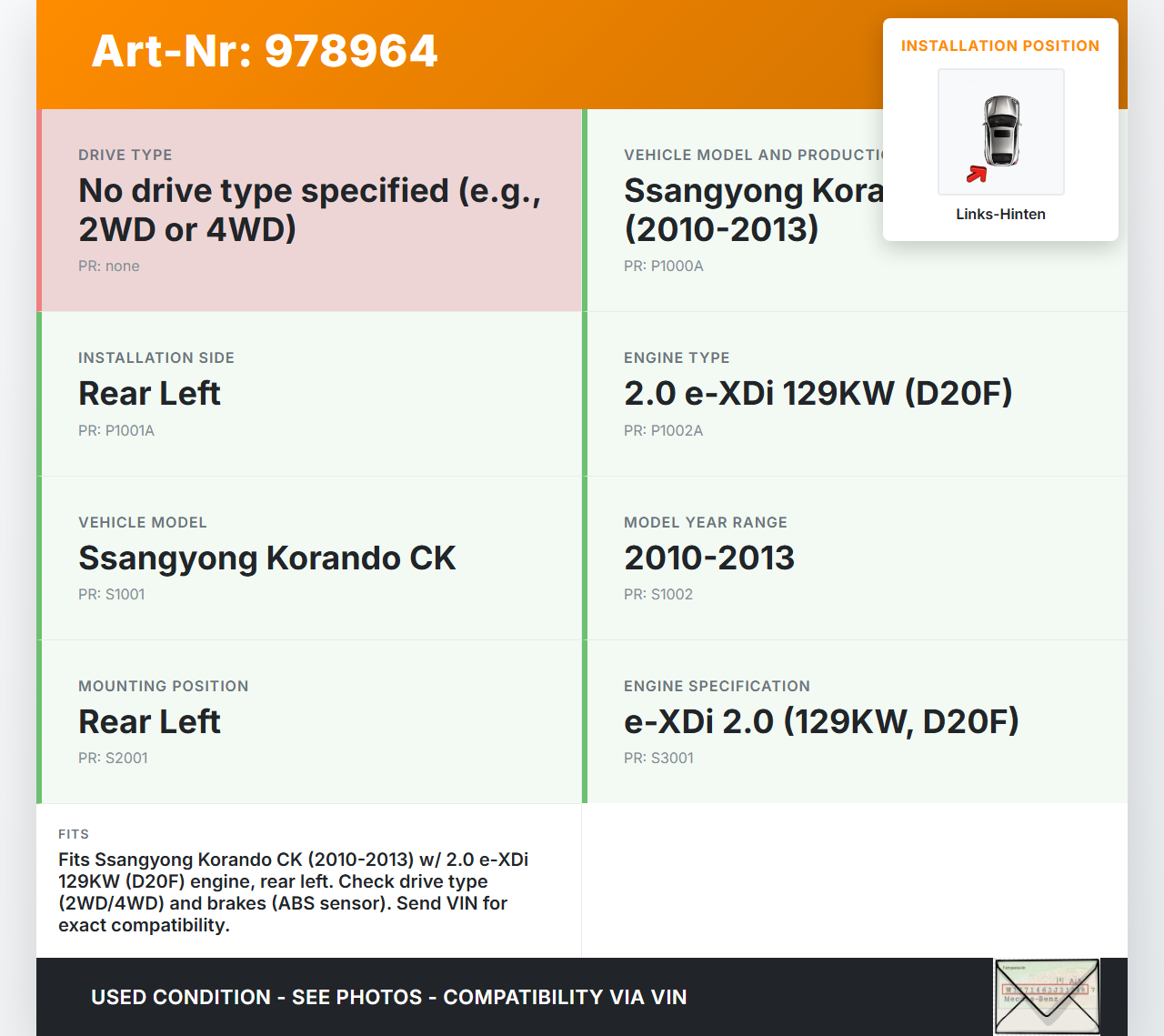
Task: Click the PR: P1001A code
Action: pos(116,430)
